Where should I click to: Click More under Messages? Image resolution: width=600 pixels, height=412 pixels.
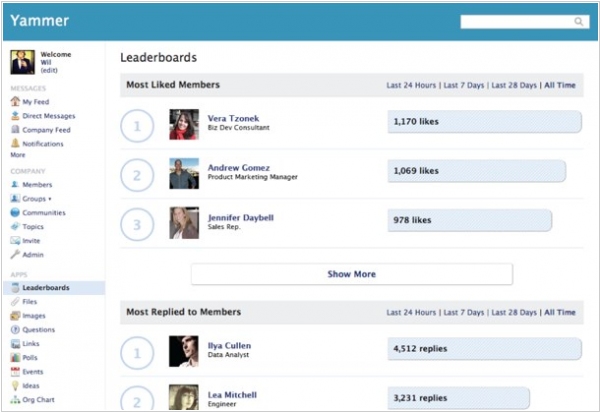click(18, 155)
